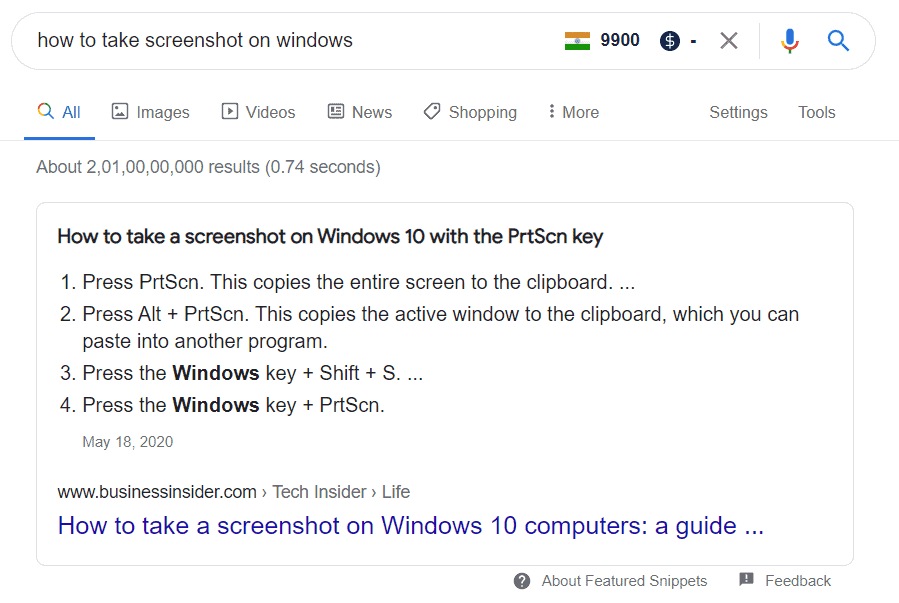Click the blue magnifier search button
Viewport: 899px width, 603px height.
[x=838, y=41]
